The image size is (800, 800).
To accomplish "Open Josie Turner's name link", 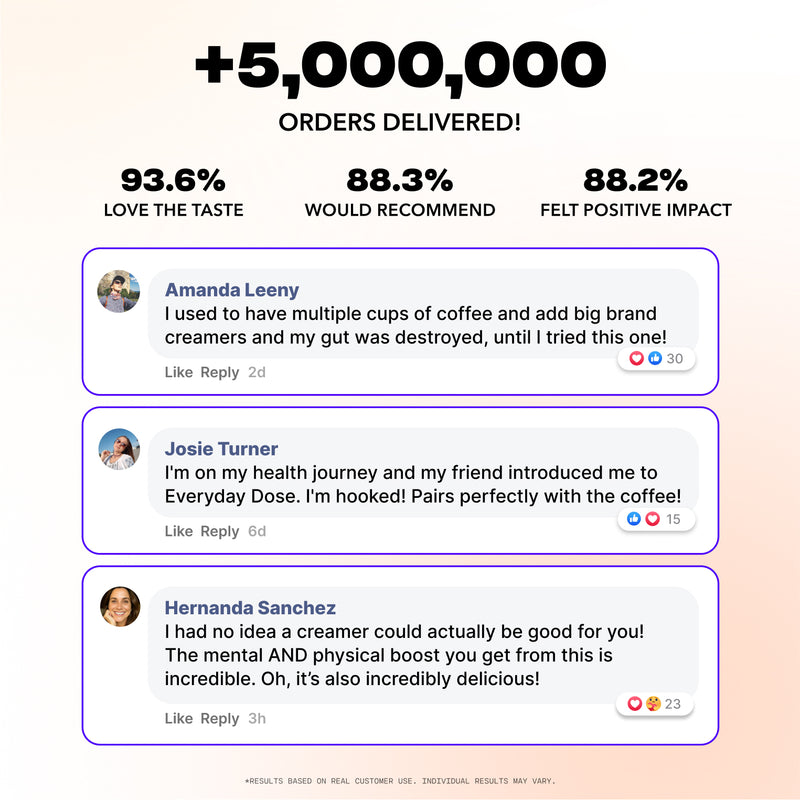I will tap(221, 449).
